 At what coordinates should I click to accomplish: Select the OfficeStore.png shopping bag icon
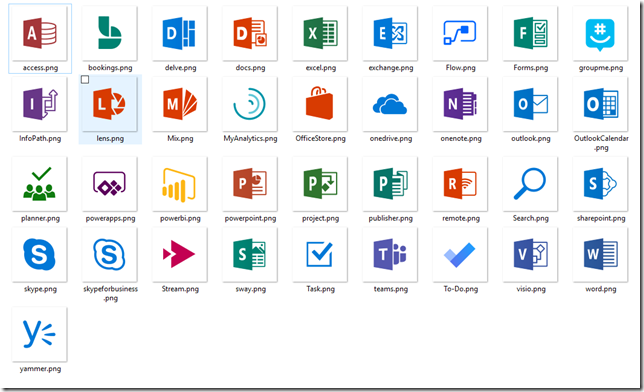point(320,104)
